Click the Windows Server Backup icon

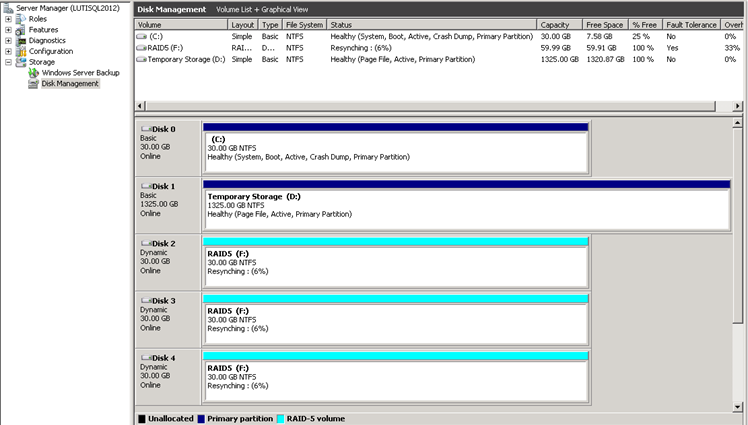[33, 73]
